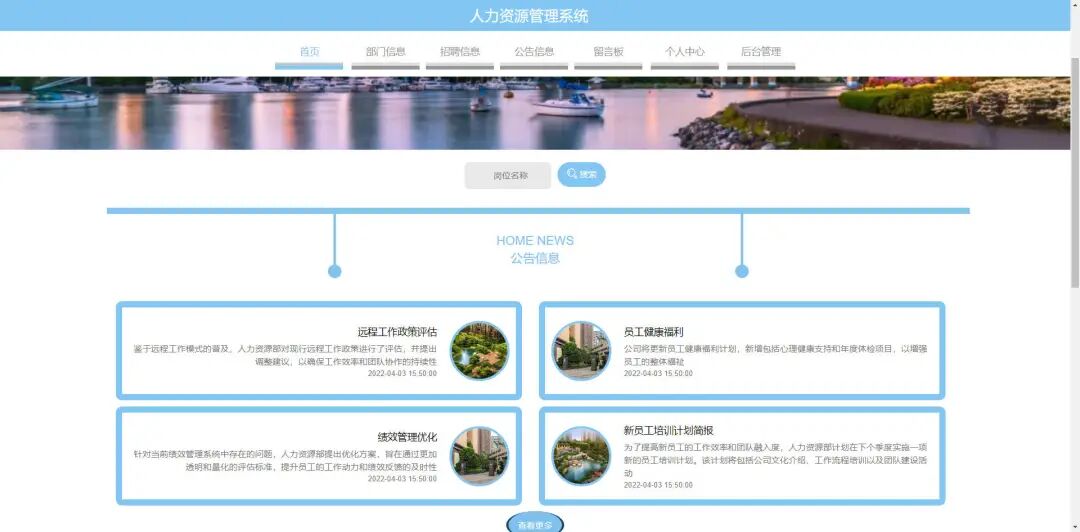Image resolution: width=1080 pixels, height=532 pixels.
Task: Click the description text of 员工健康福利
Action: (776, 355)
